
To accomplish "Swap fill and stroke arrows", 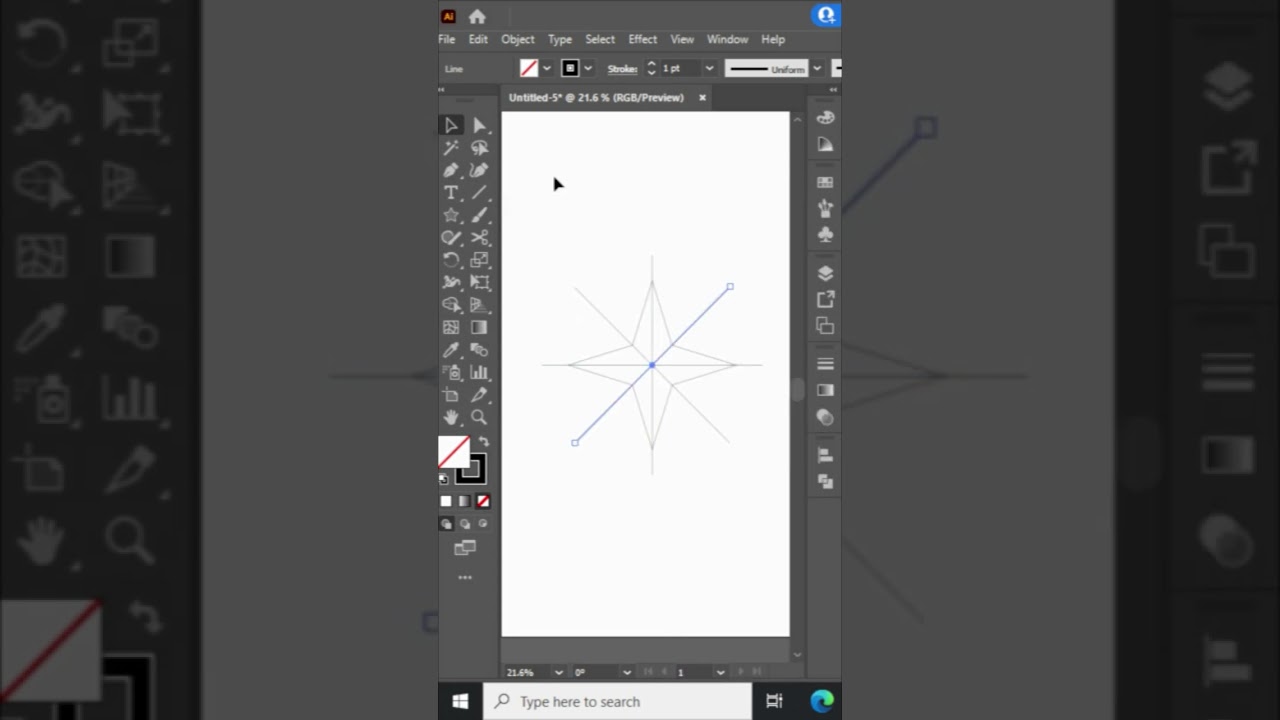I will [483, 441].
